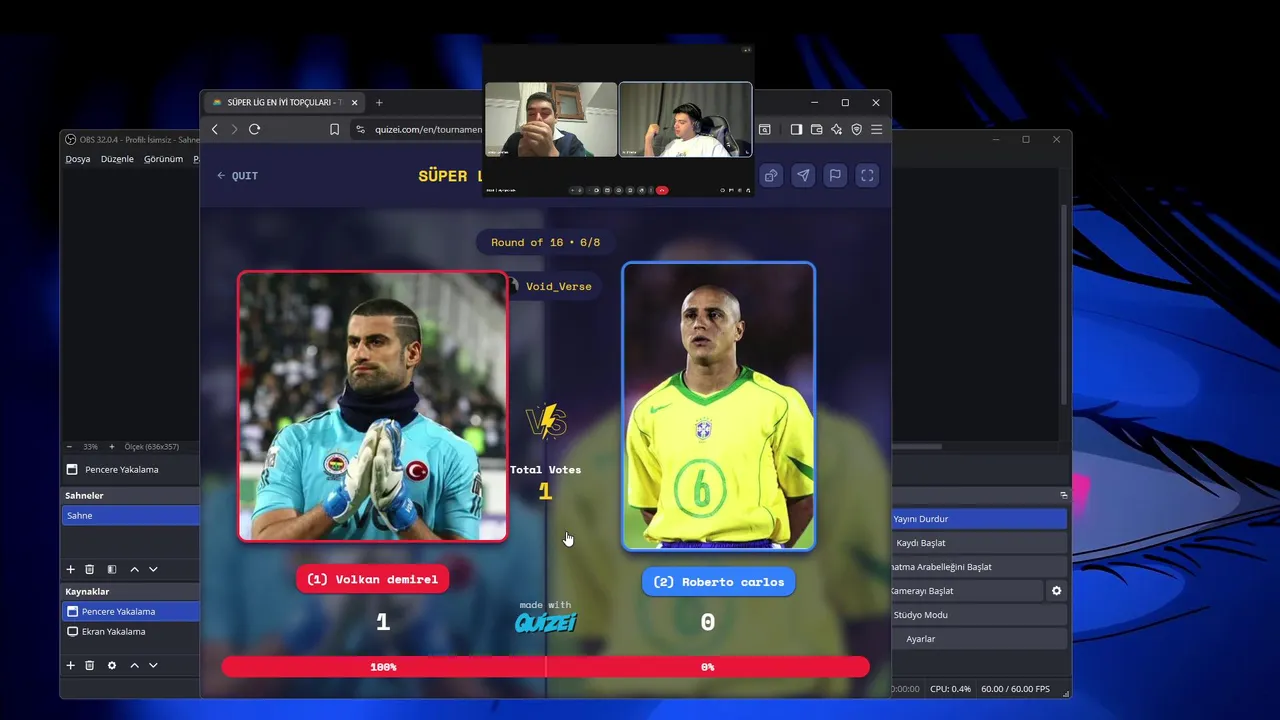
Task: Click OBS preview zoom out minus button
Action: click(x=69, y=447)
